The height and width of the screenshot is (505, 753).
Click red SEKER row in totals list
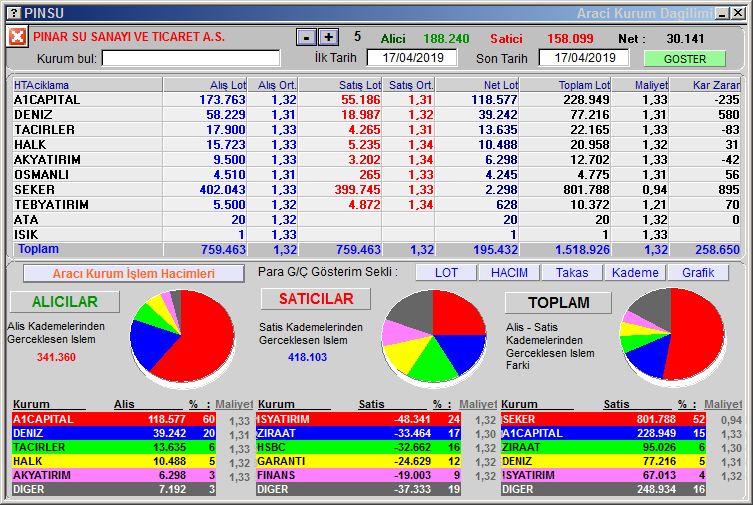pyautogui.click(x=604, y=419)
